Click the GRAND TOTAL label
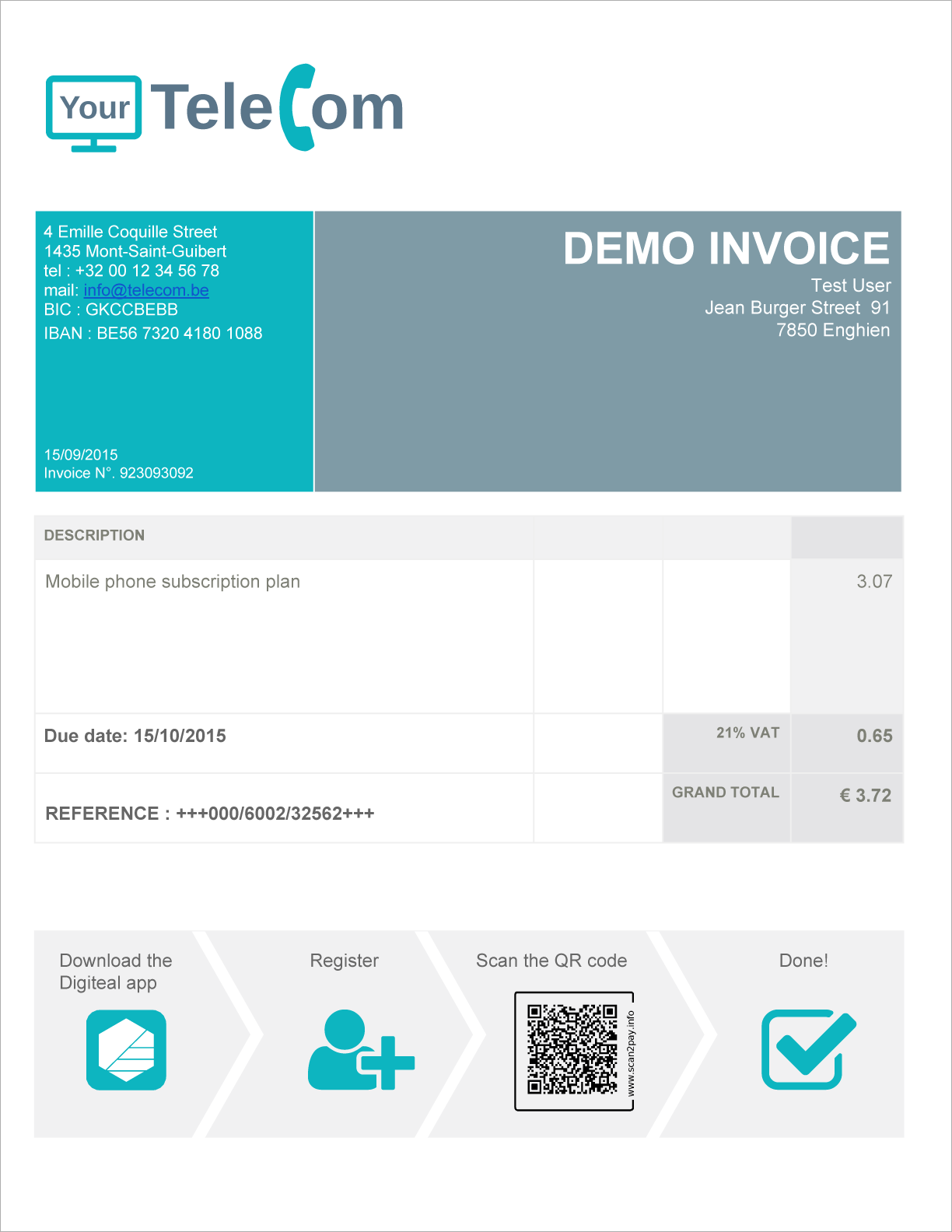This screenshot has height=1232, width=952. (x=726, y=793)
